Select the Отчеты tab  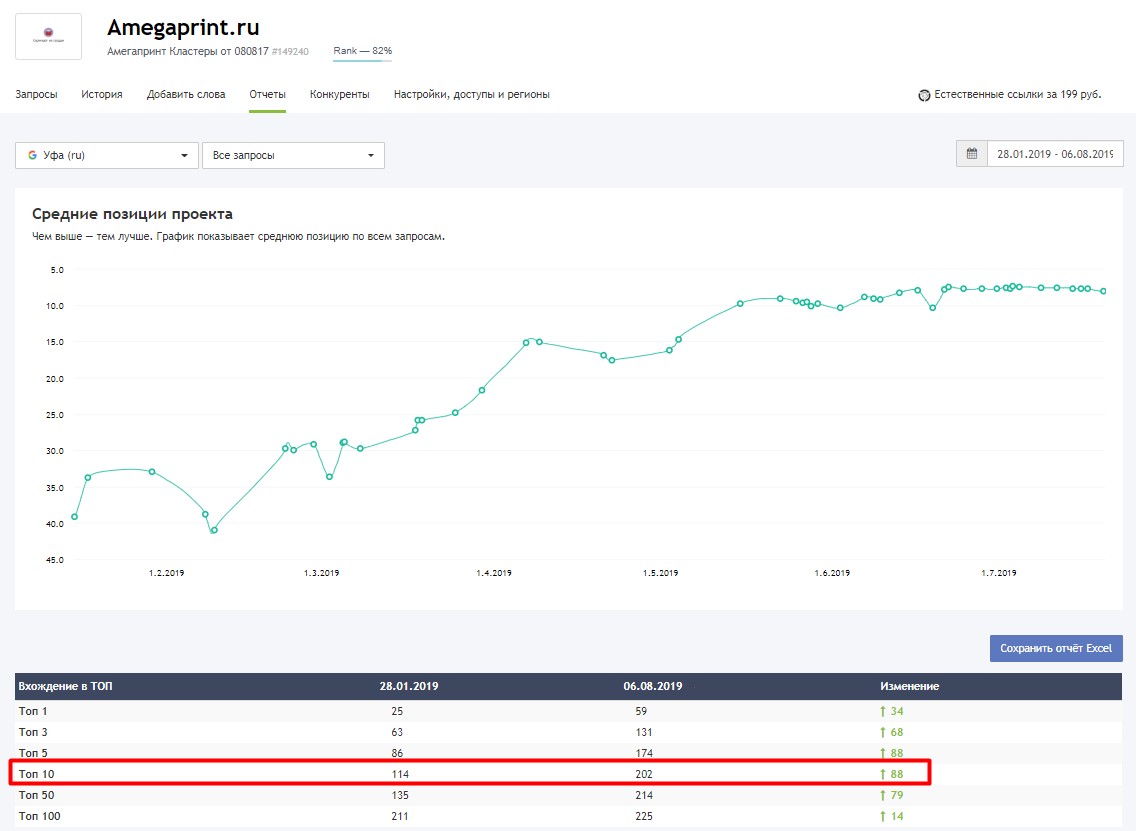[267, 94]
